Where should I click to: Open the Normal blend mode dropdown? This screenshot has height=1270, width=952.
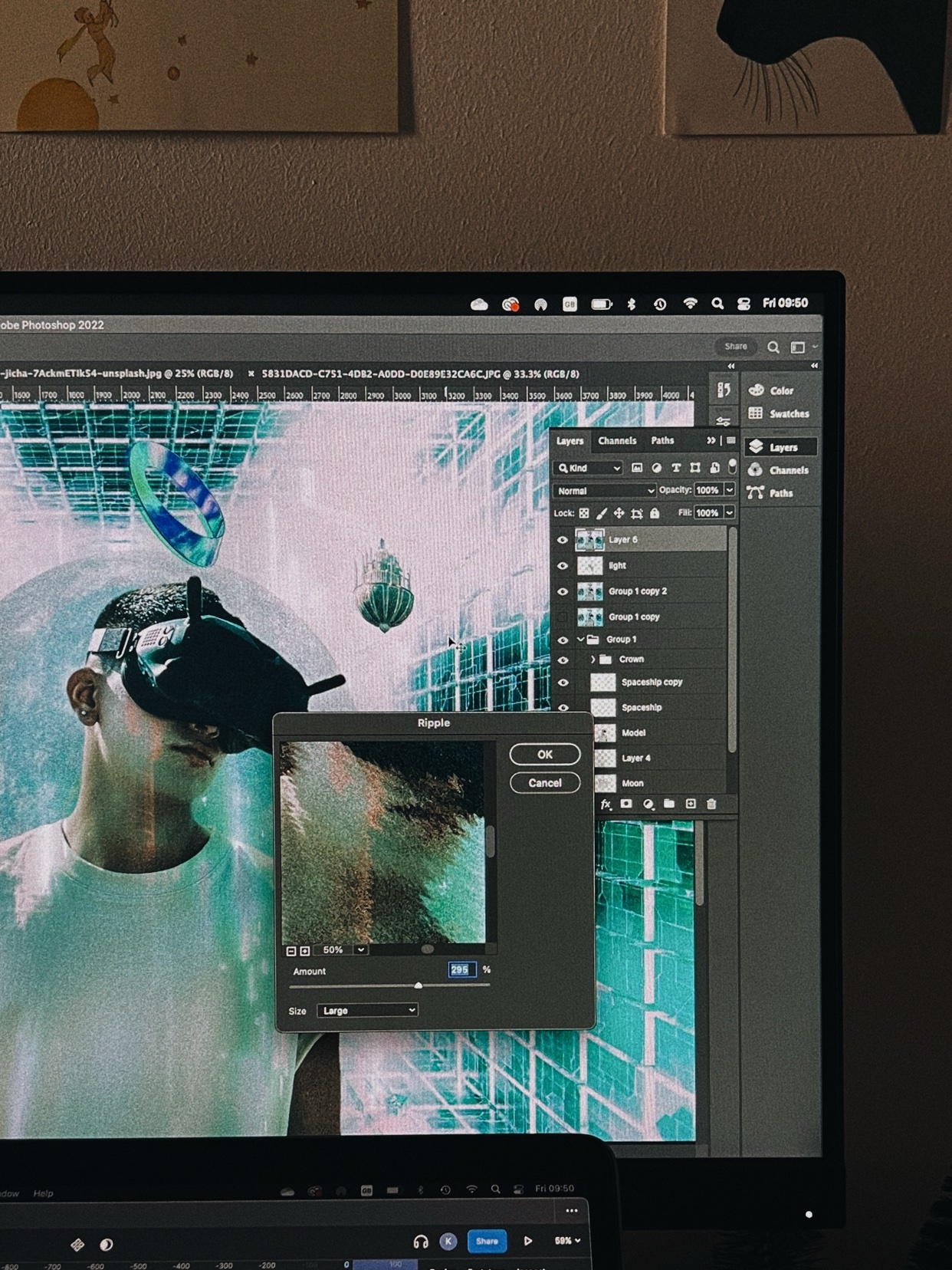[605, 491]
